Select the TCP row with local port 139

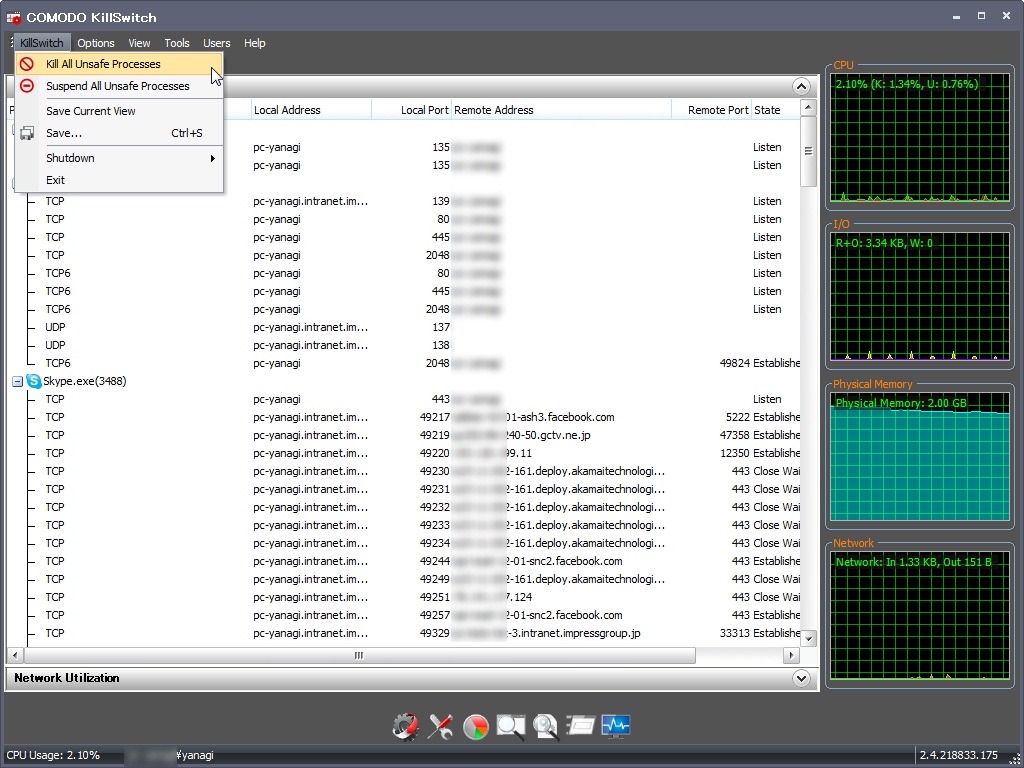pyautogui.click(x=405, y=201)
